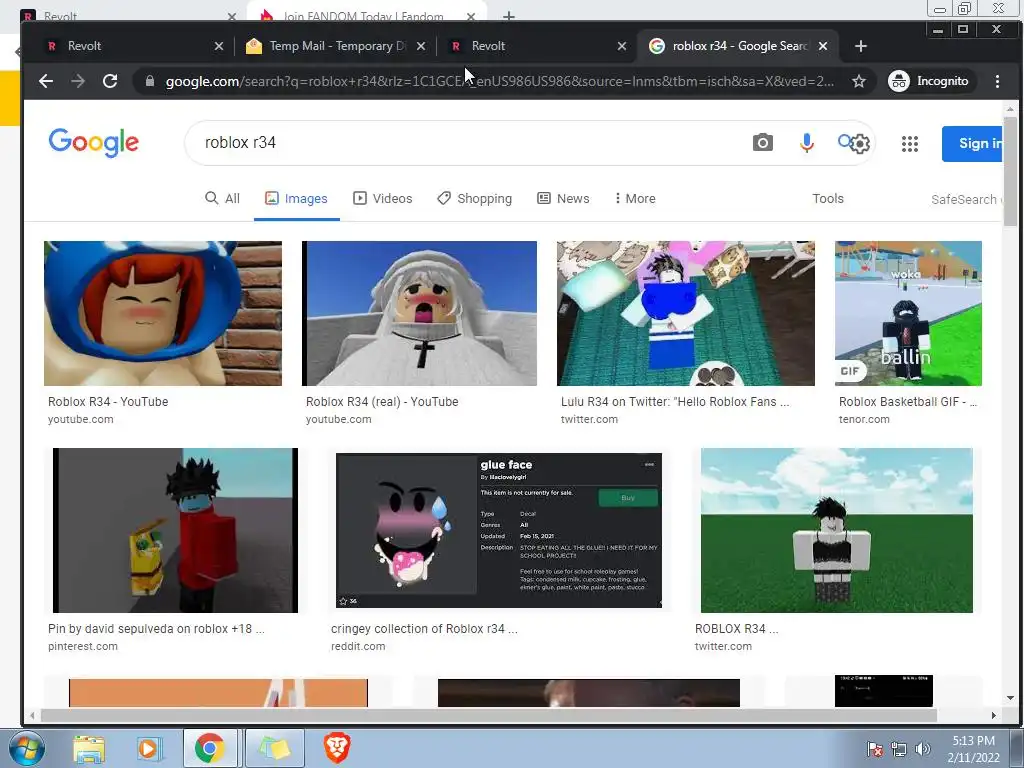Click the horizontal scrollbar left arrow
1024x768 pixels.
tap(31, 716)
